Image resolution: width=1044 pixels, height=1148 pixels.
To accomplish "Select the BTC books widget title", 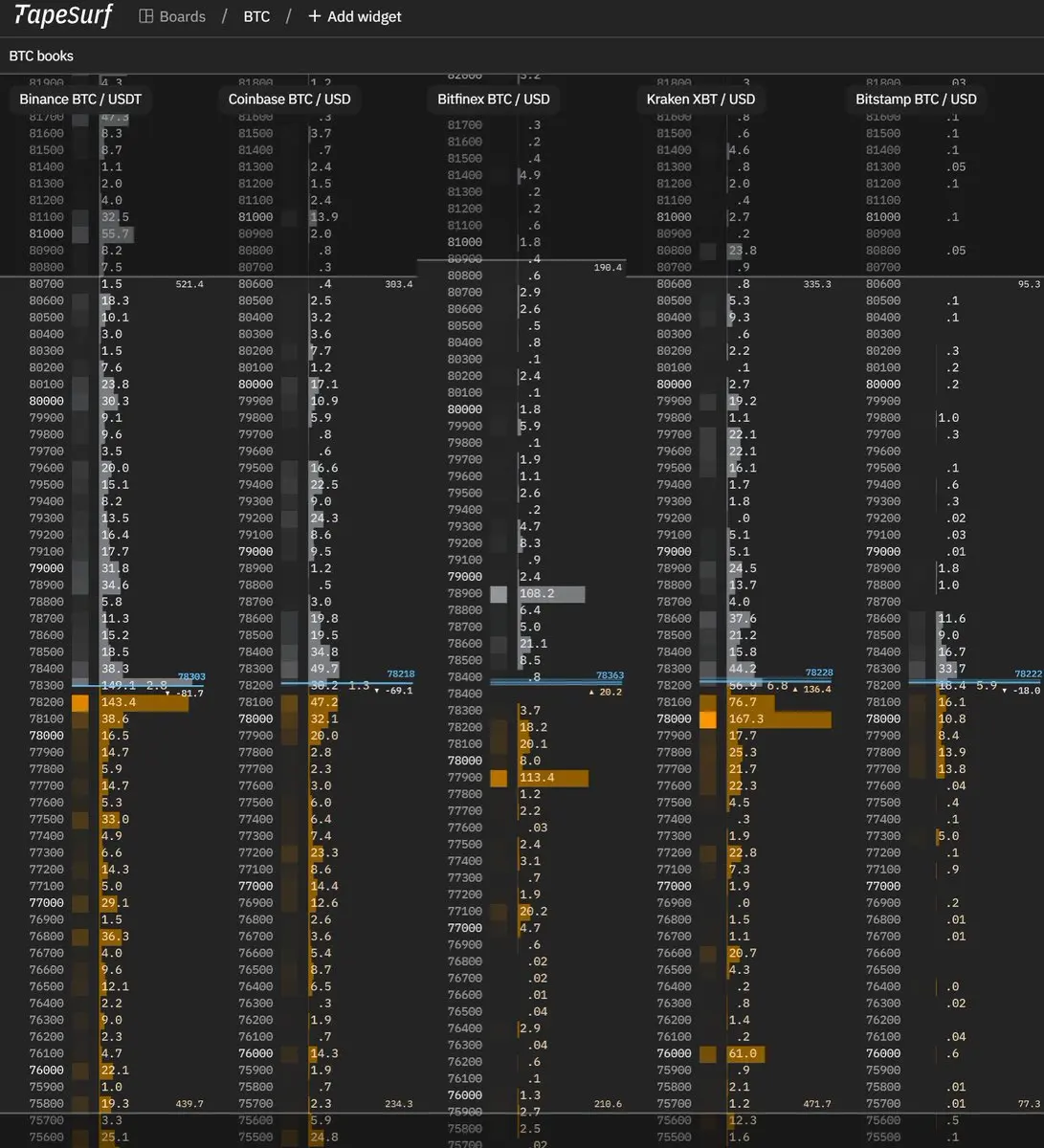I will point(41,55).
